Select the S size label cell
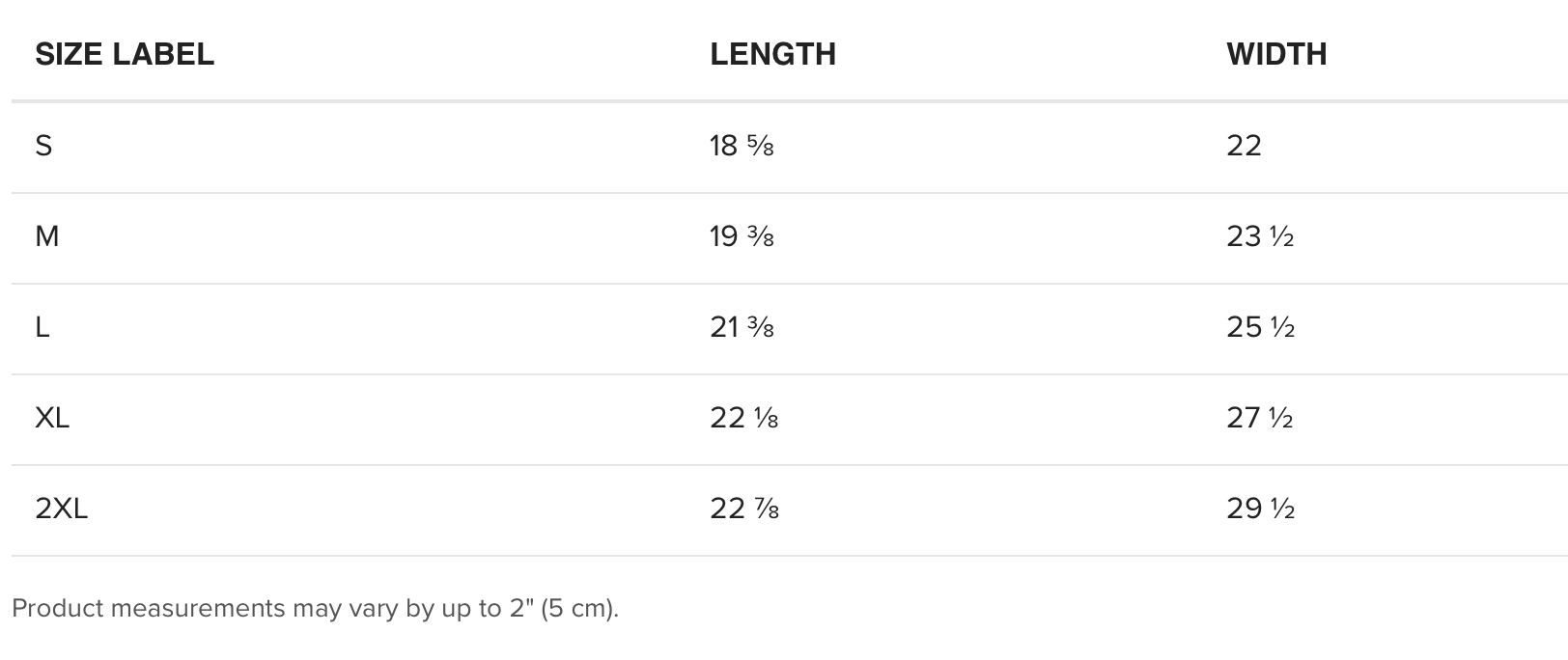 point(43,146)
